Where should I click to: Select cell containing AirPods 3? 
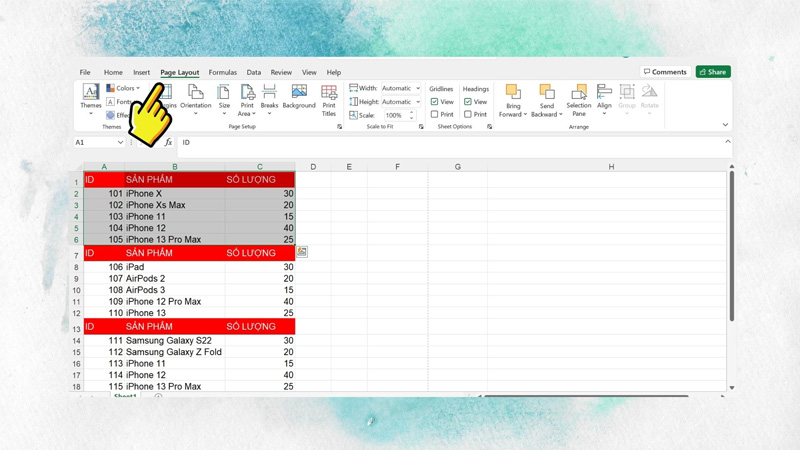(x=174, y=290)
